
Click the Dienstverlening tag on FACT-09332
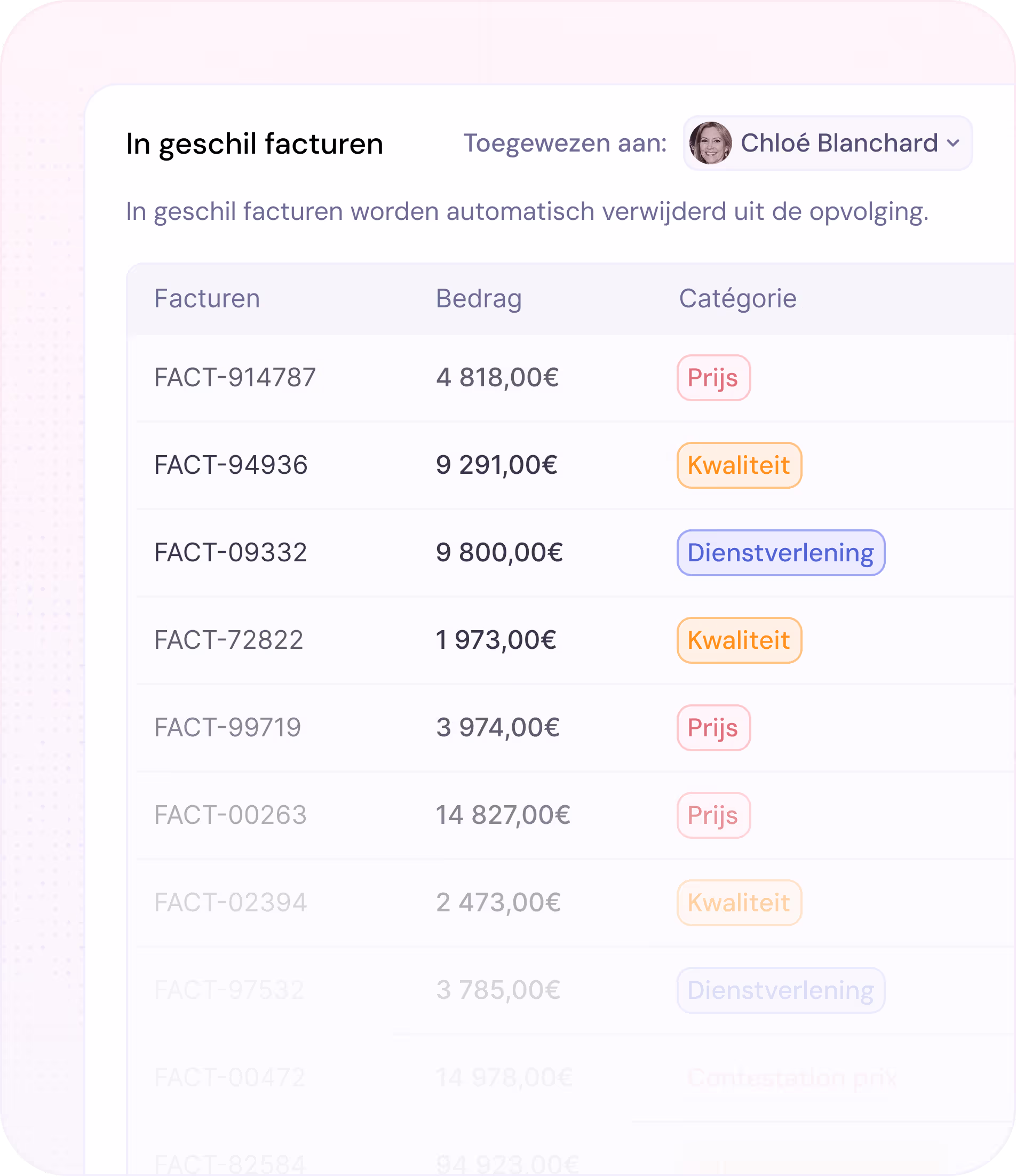point(781,552)
